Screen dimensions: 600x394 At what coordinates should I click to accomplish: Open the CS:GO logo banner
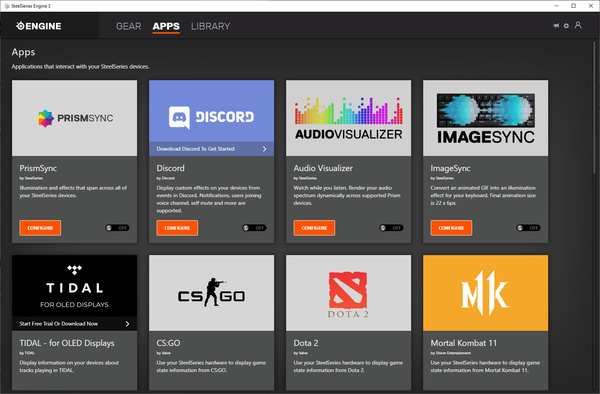[212, 293]
